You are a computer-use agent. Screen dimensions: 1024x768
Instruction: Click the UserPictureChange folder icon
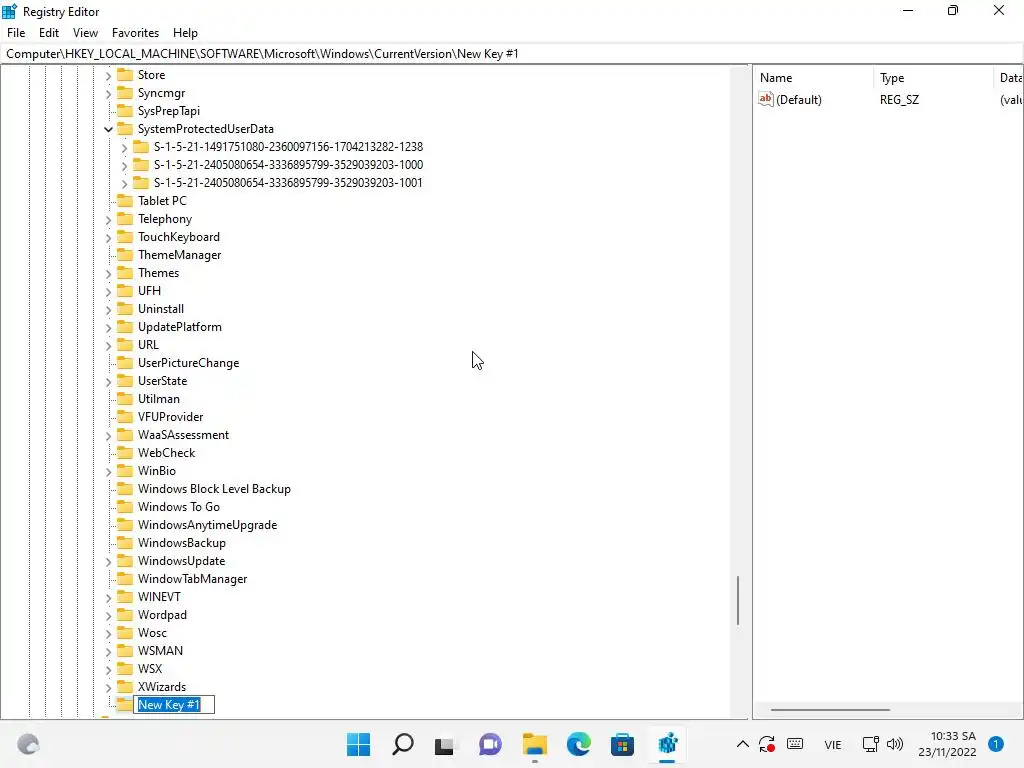point(125,362)
